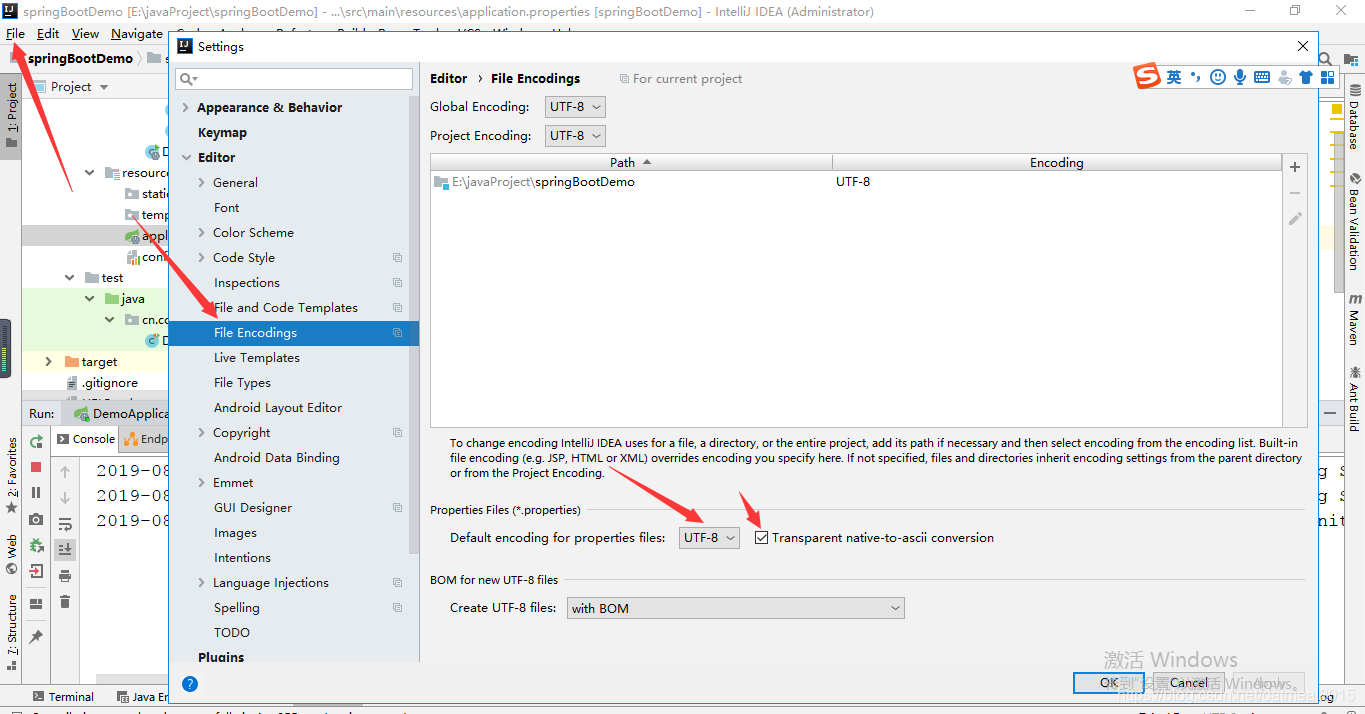Print console output using the printer icon
Screen dimensions: 1365x714
65,575
